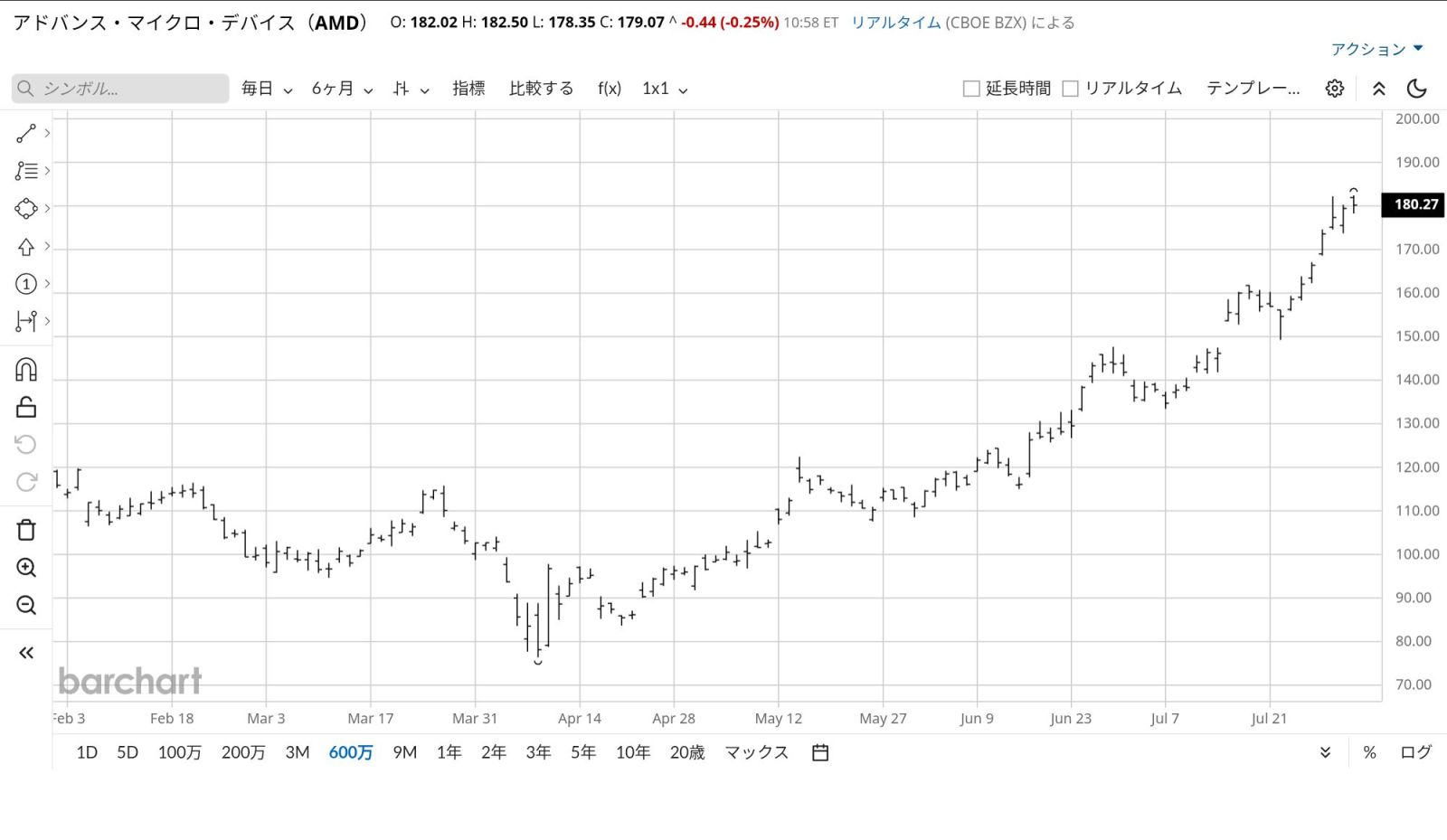This screenshot has height=840, width=1447.
Task: Switch to dark mode moon icon
Action: (x=1417, y=89)
